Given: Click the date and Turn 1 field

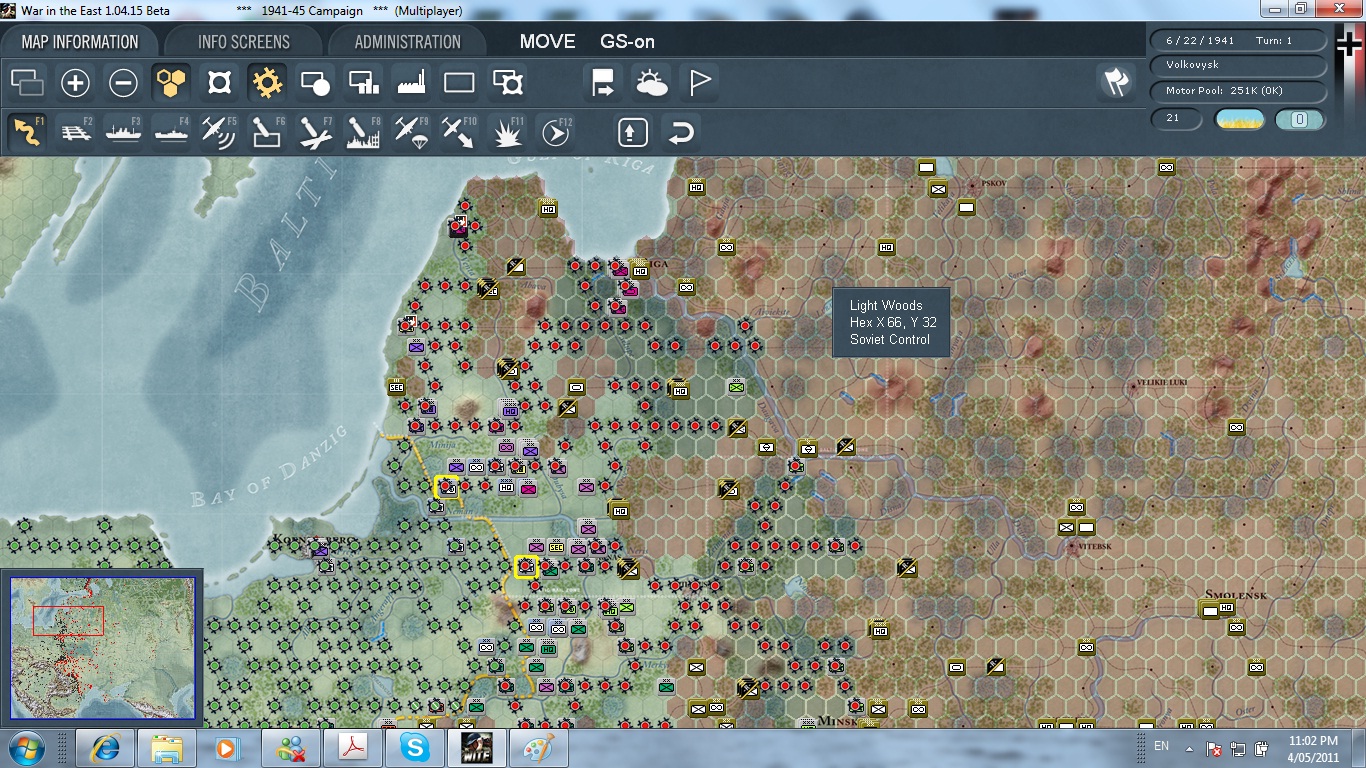Looking at the screenshot, I should tap(1239, 41).
